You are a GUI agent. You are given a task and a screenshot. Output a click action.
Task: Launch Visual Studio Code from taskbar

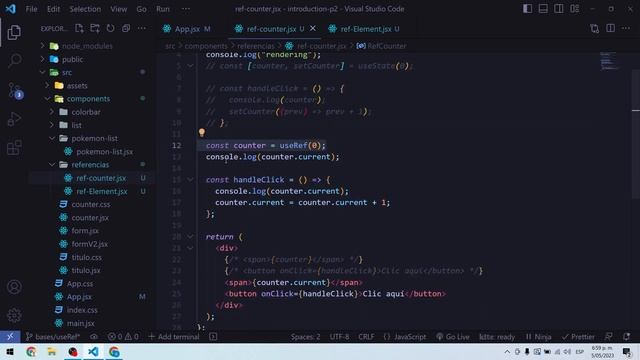(x=93, y=351)
